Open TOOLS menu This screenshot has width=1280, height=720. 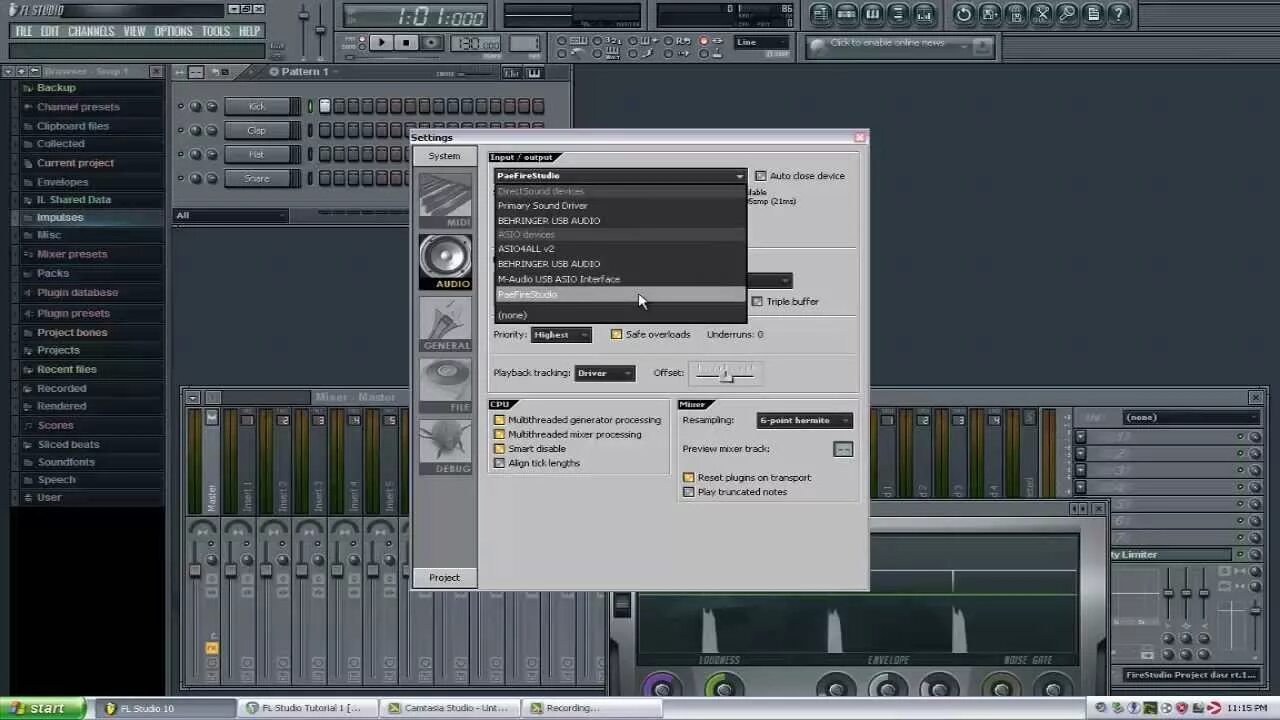pos(216,31)
